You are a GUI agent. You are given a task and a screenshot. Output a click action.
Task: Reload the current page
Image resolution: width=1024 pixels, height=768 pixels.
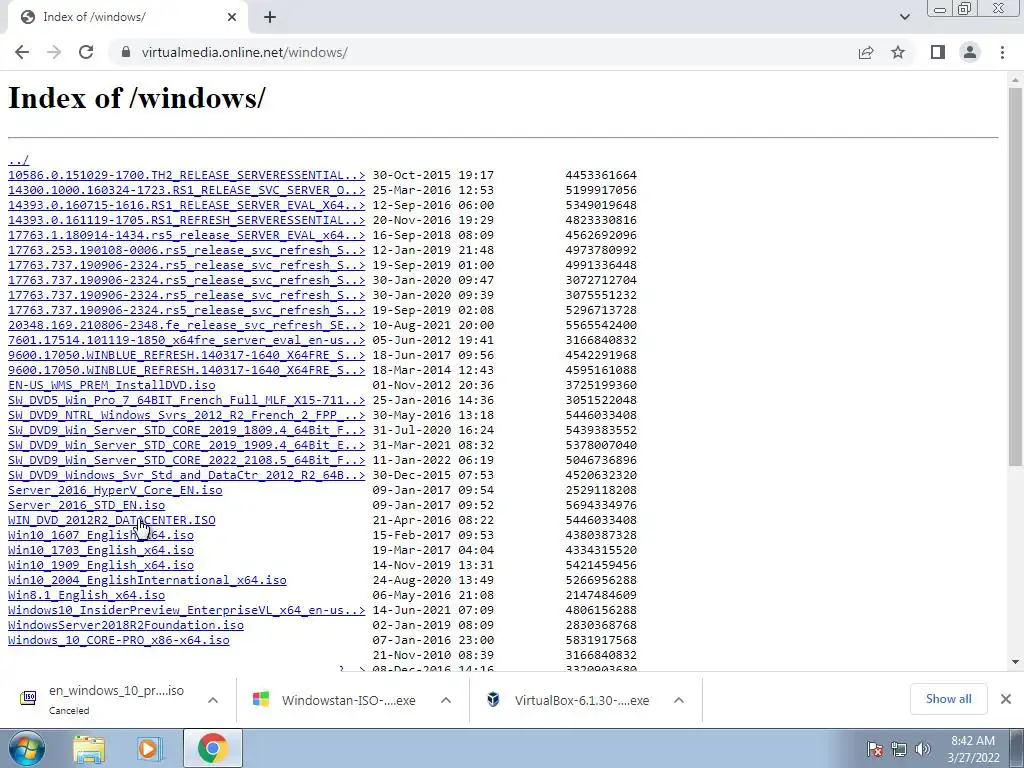click(x=86, y=52)
